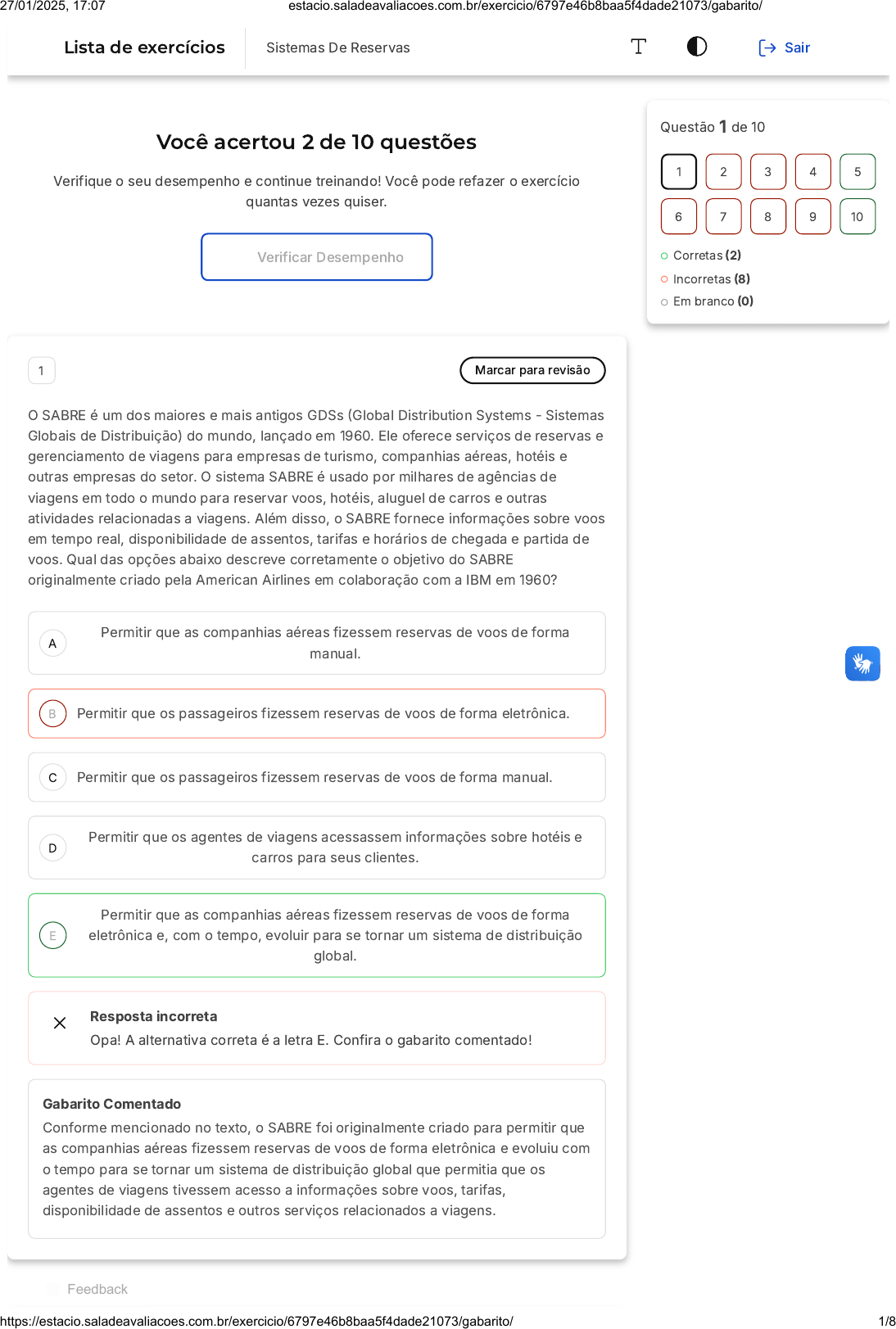Choose alternative D circle
The width and height of the screenshot is (896, 1329).
pos(52,848)
